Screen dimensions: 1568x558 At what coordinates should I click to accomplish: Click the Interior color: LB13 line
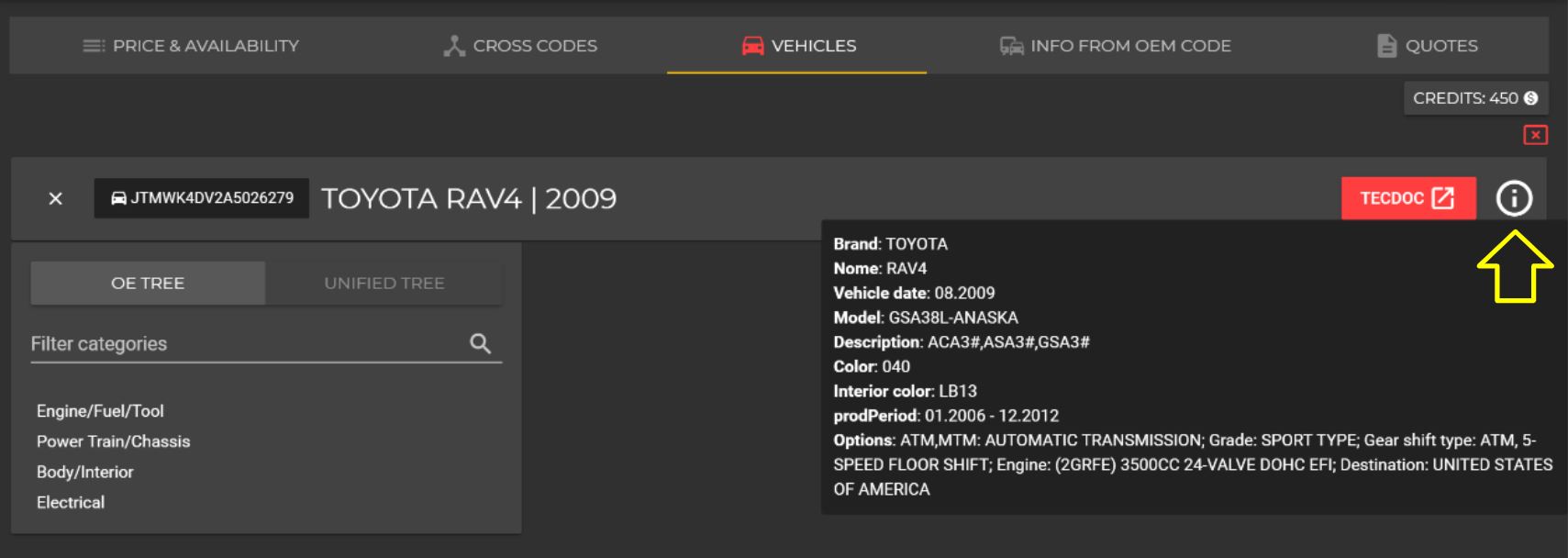point(905,391)
